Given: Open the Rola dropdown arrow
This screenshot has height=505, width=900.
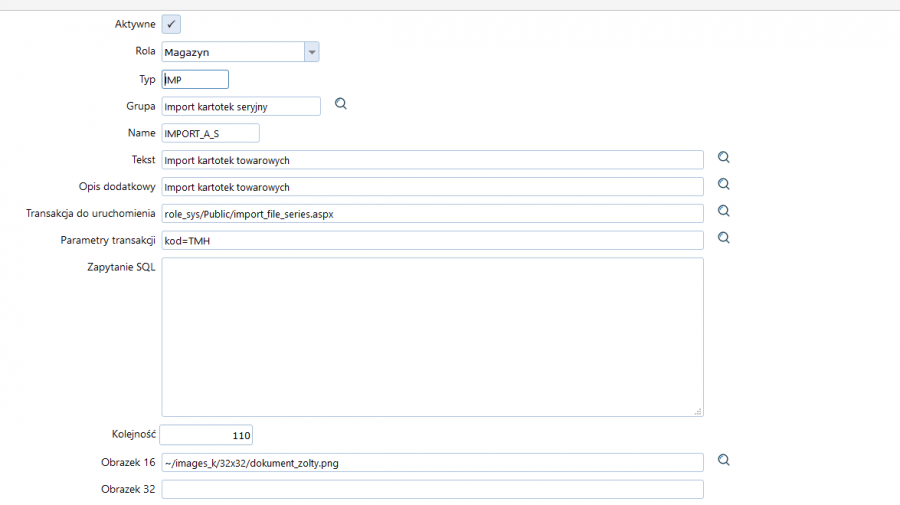Looking at the screenshot, I should point(312,52).
